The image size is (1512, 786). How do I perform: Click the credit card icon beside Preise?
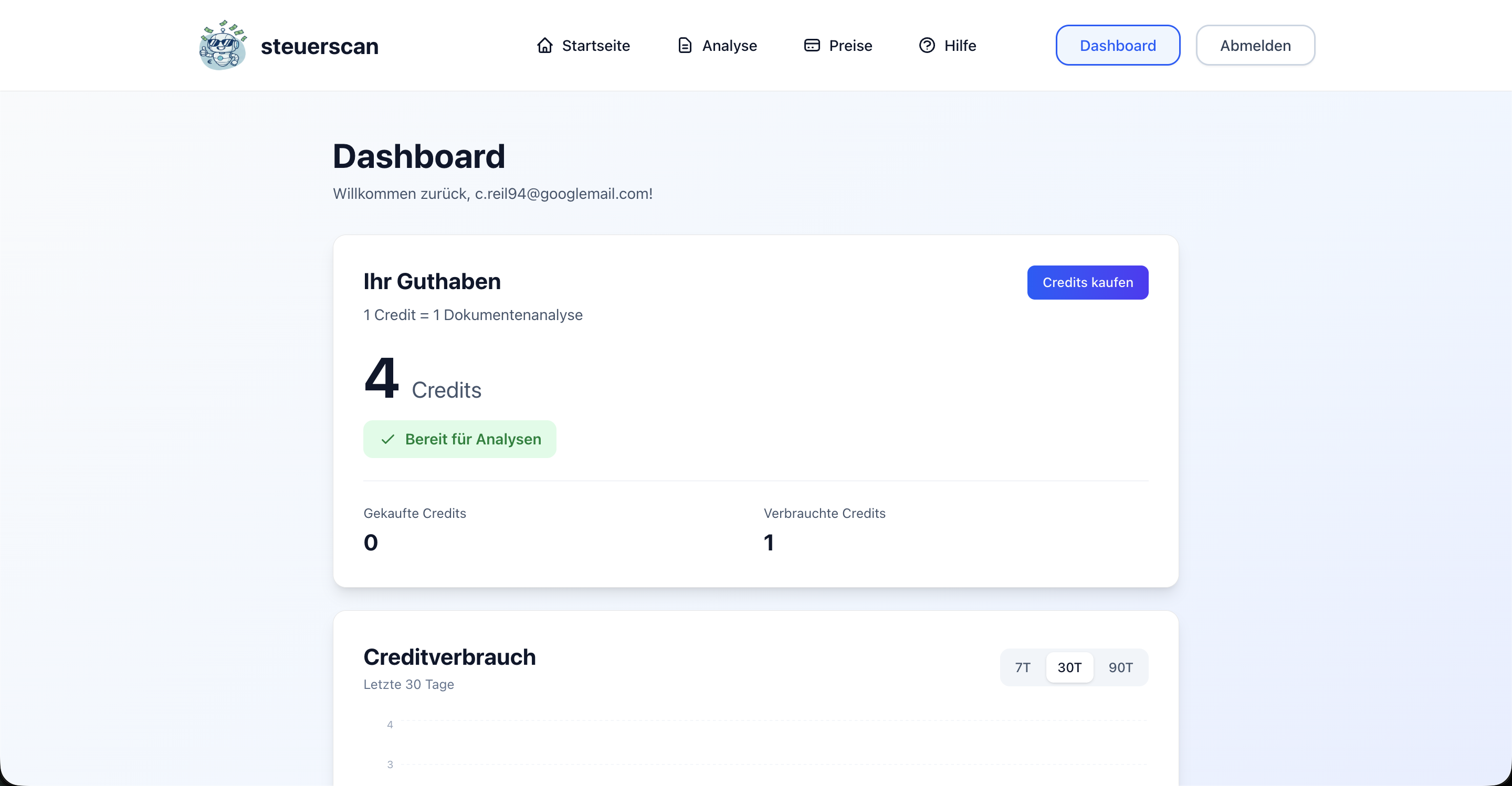812,45
